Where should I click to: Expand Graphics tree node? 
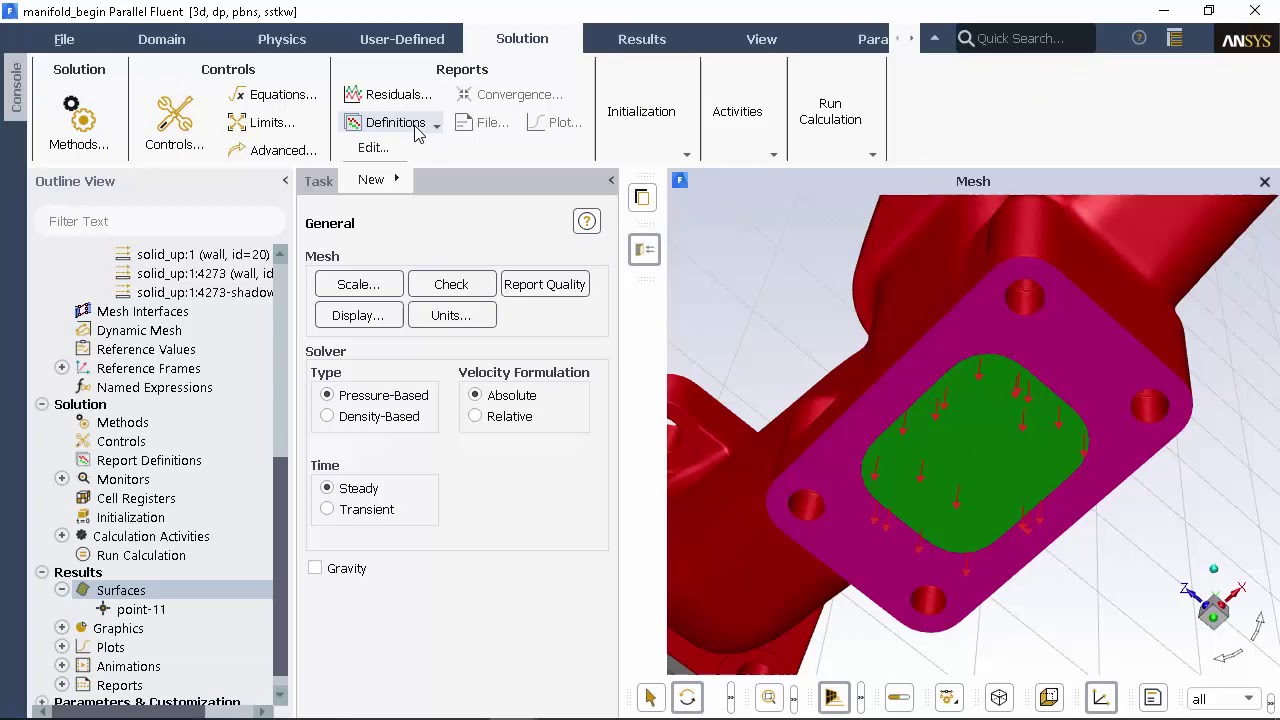(x=62, y=628)
